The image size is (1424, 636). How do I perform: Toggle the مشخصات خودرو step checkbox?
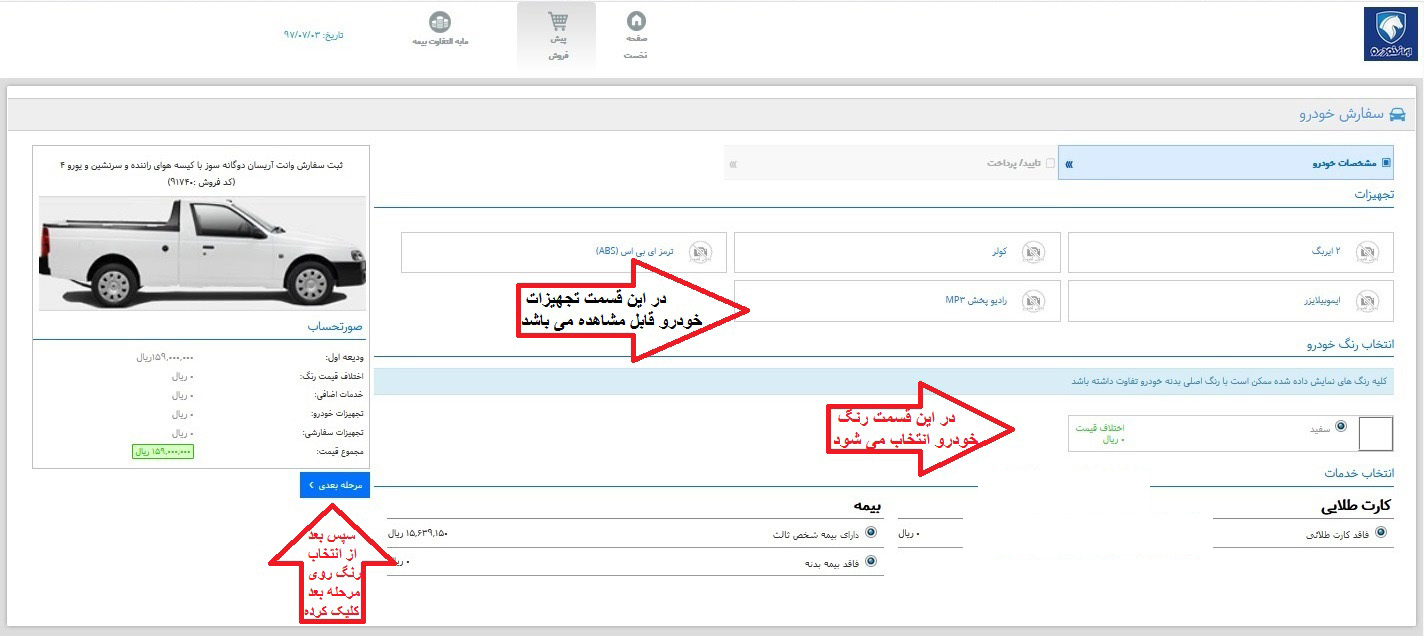click(1386, 162)
